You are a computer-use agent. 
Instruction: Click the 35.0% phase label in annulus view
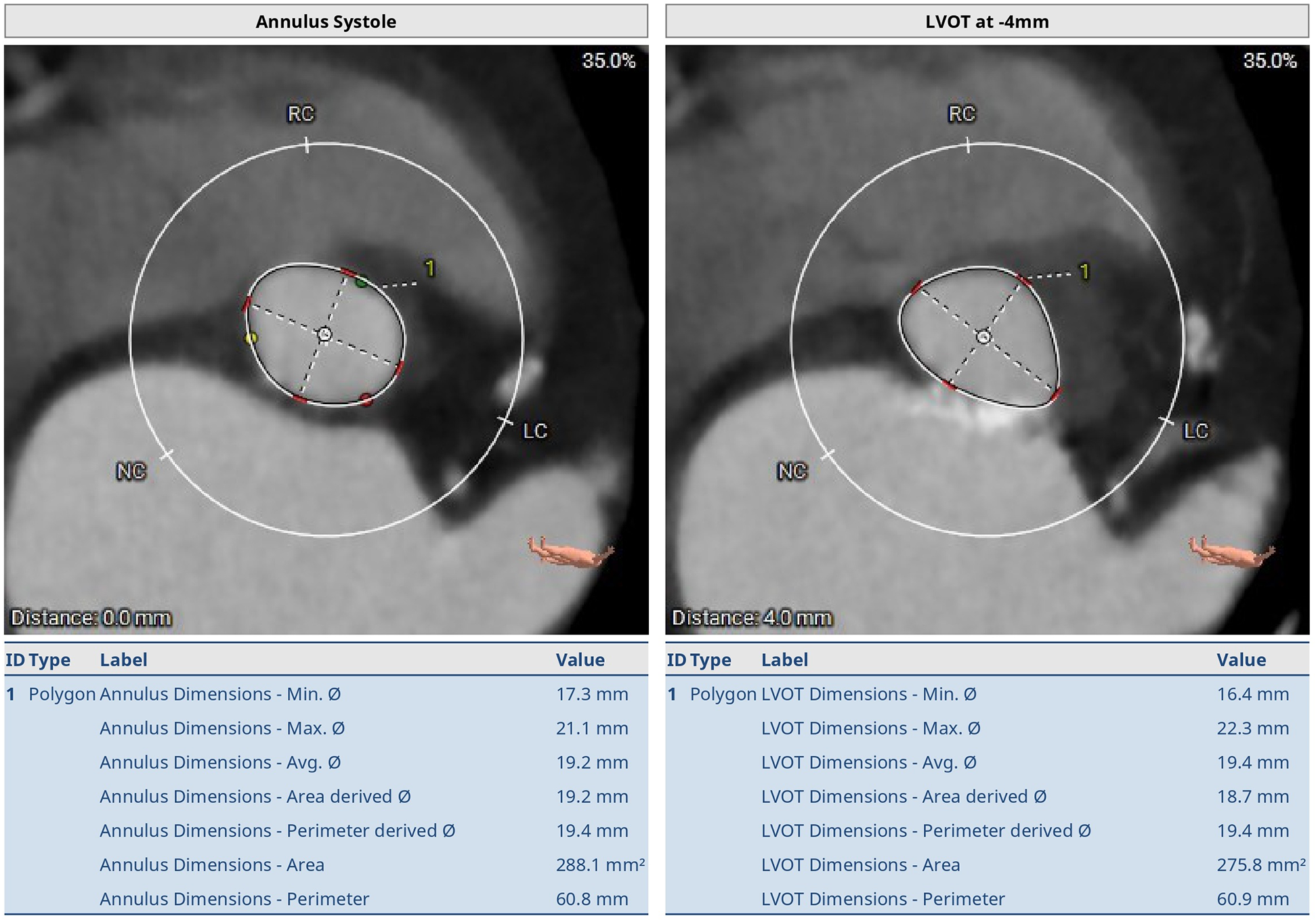pyautogui.click(x=608, y=61)
